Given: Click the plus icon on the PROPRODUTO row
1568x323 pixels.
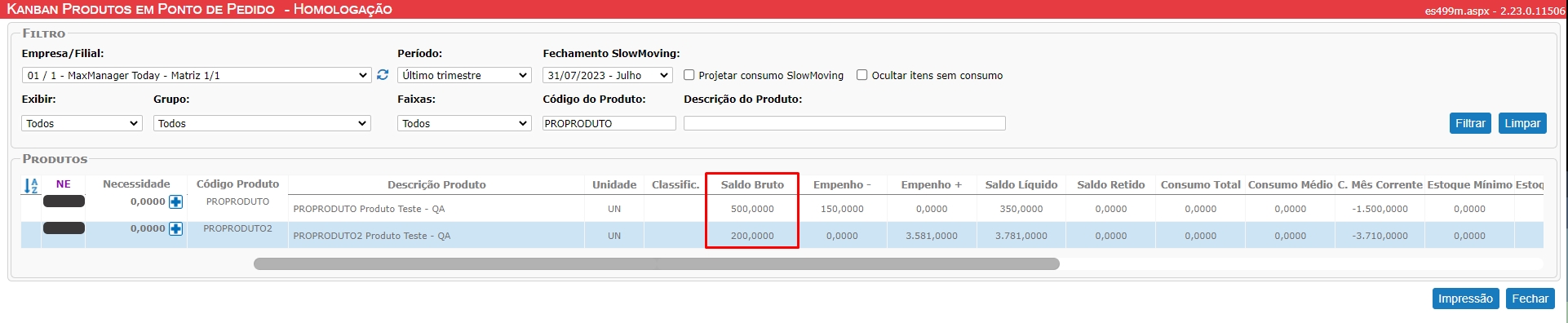Looking at the screenshot, I should tap(175, 202).
